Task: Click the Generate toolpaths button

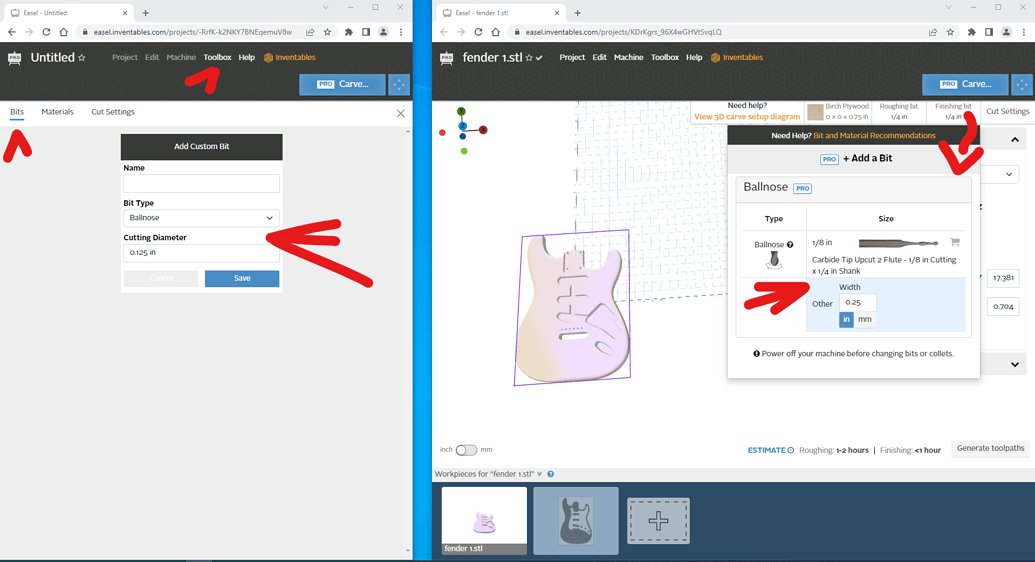Action: [x=990, y=449]
